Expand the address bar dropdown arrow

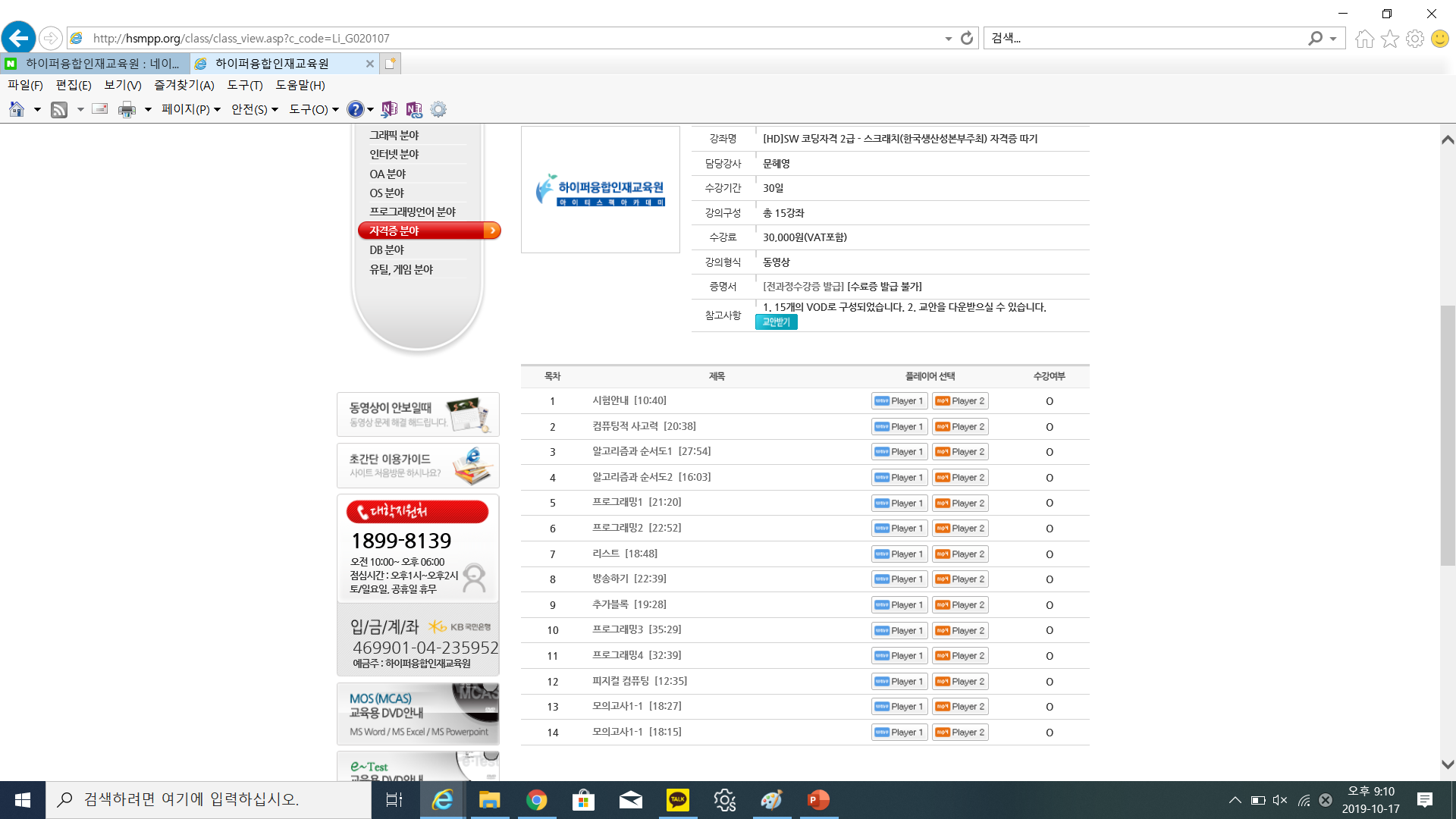tap(948, 39)
